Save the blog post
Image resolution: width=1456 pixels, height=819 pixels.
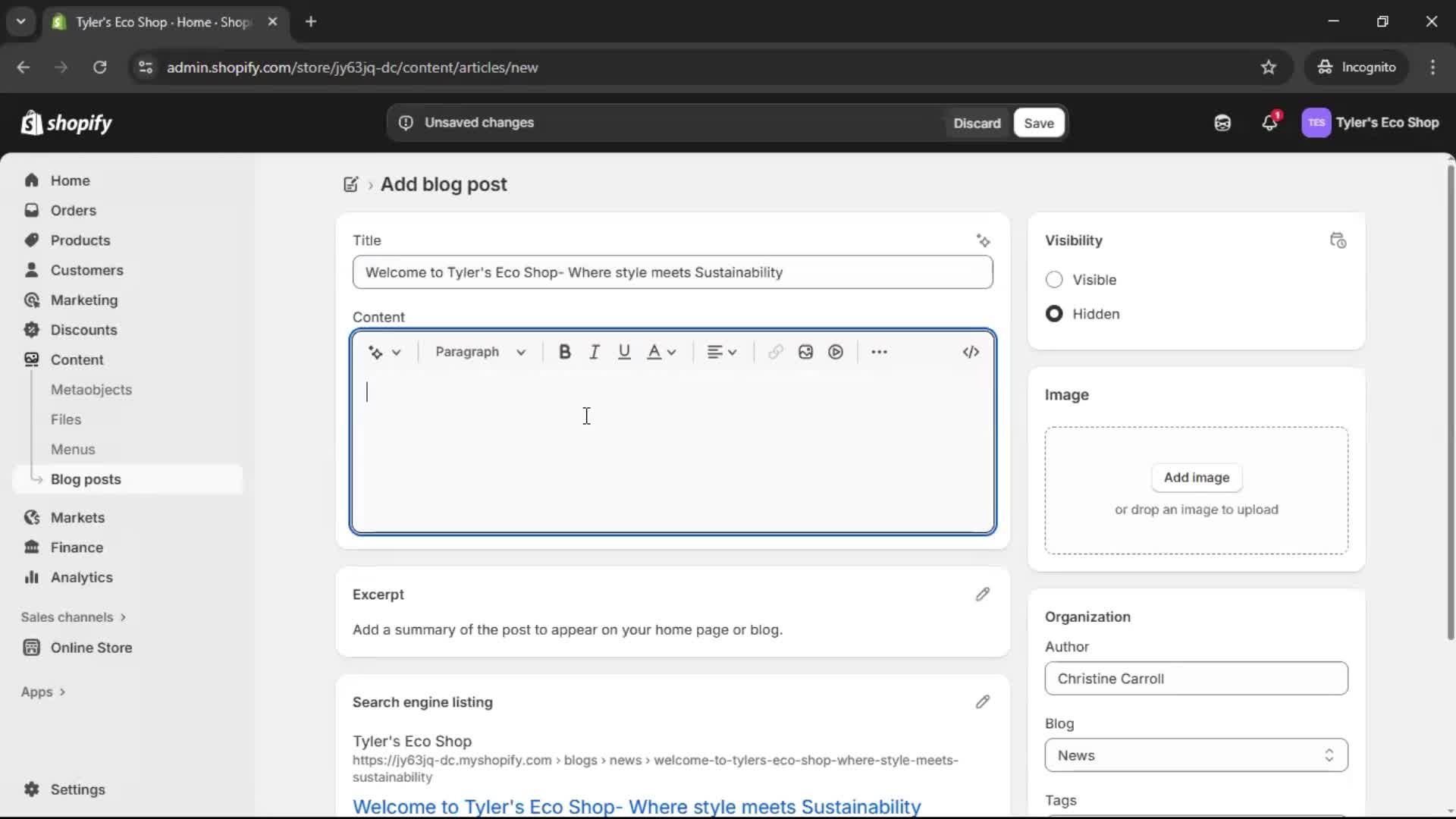tap(1038, 122)
